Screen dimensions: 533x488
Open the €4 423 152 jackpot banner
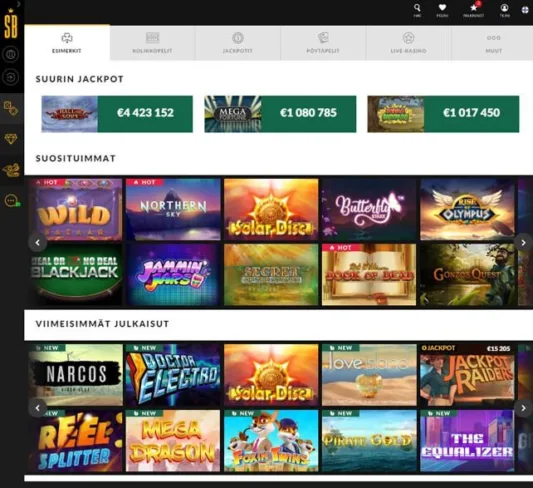(117, 114)
